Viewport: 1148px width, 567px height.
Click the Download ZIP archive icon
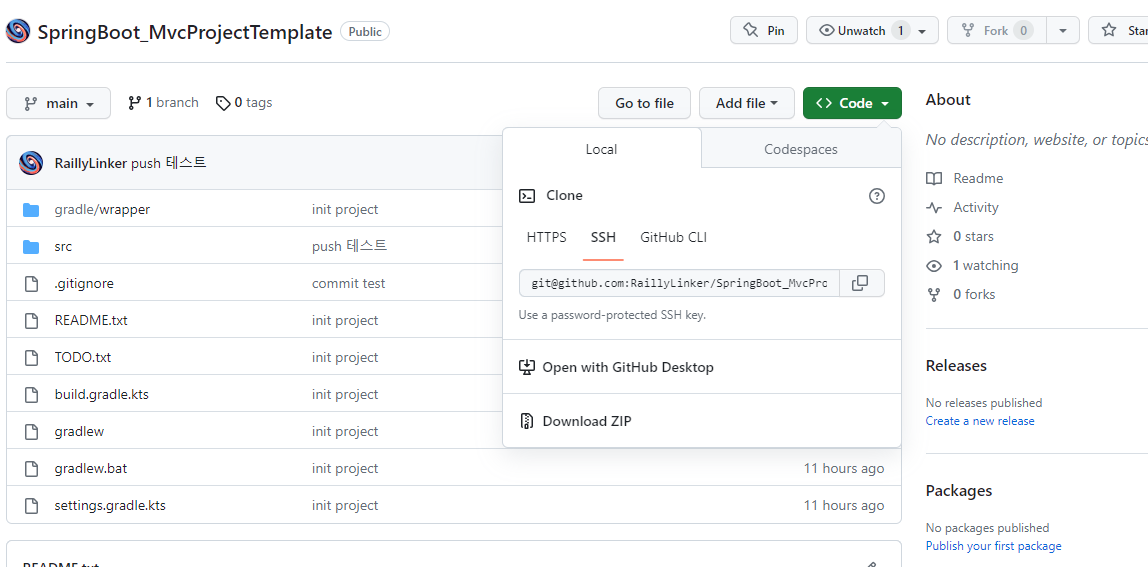coord(526,421)
